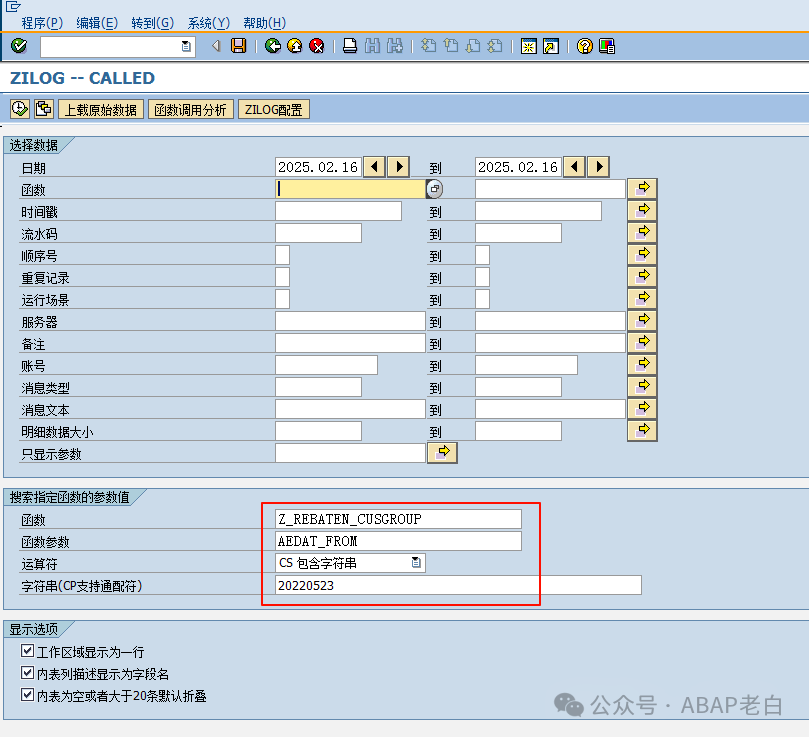Open the 帮助(H) menu

[x=264, y=23]
